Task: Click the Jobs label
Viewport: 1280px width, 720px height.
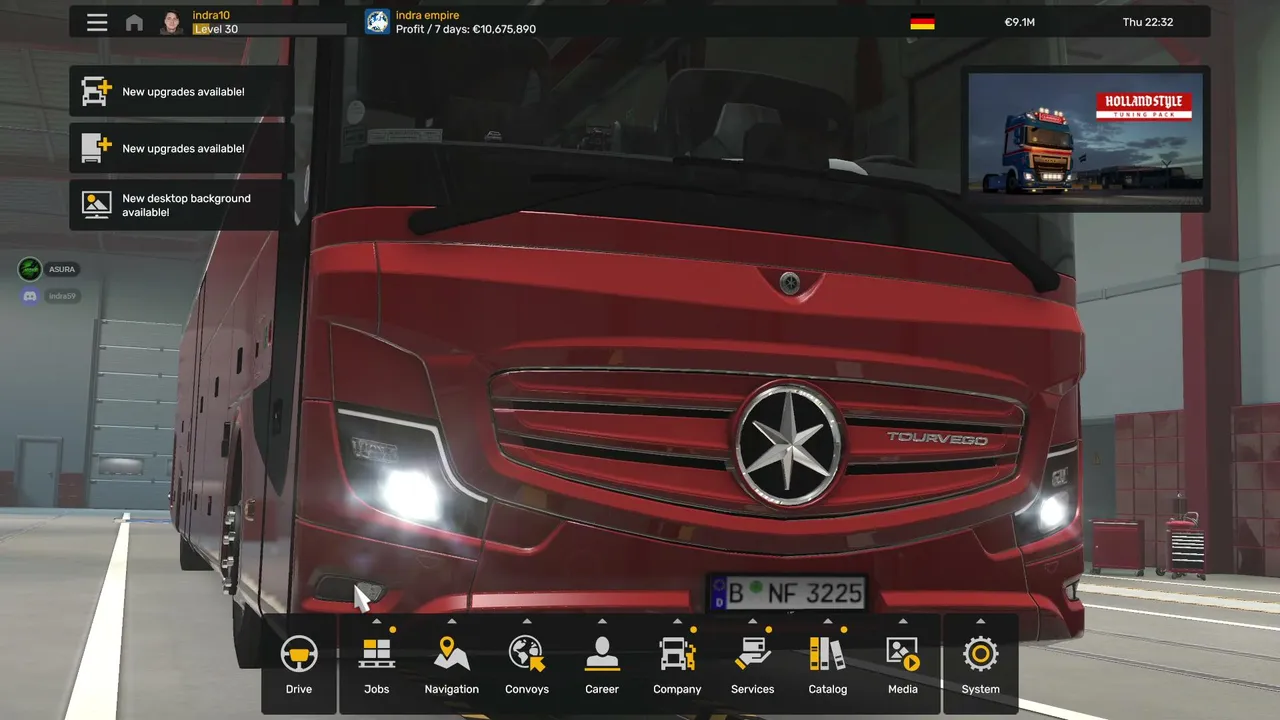Action: [376, 689]
